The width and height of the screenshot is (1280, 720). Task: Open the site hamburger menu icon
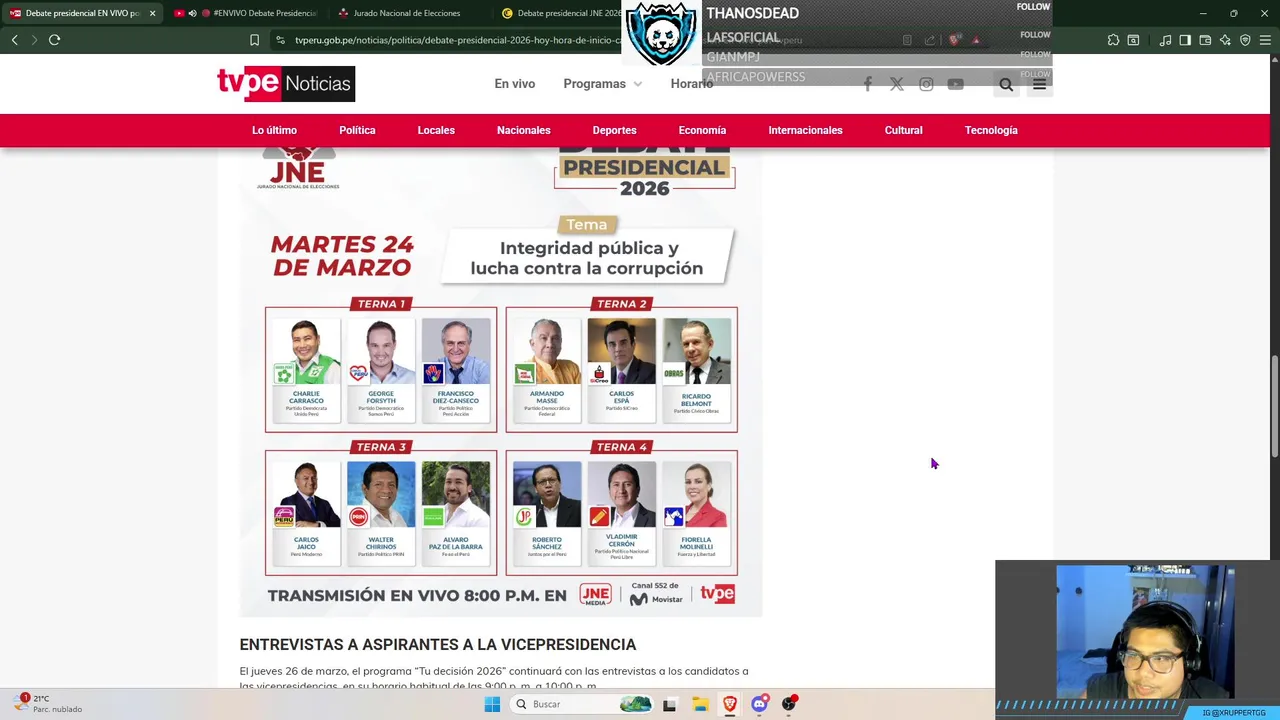pyautogui.click(x=1039, y=85)
